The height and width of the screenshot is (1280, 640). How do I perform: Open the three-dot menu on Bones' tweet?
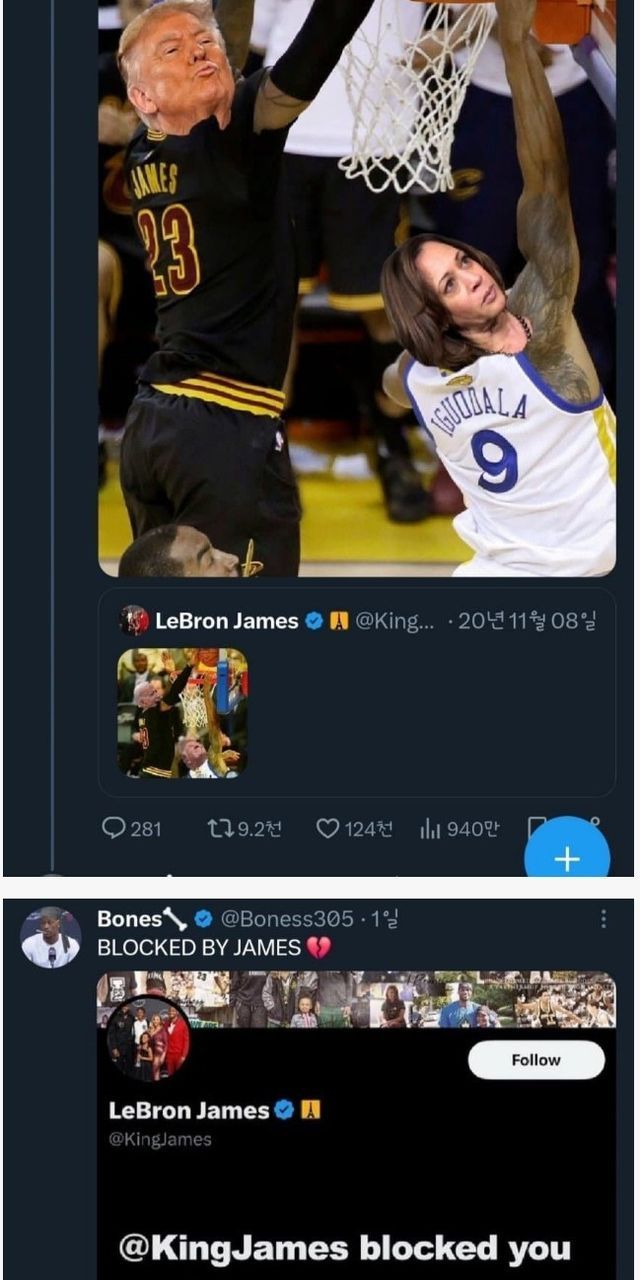[x=603, y=919]
